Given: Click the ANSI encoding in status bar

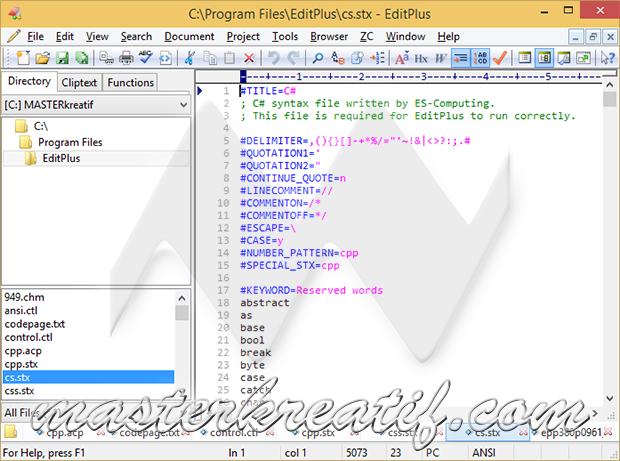Looking at the screenshot, I should (484, 452).
